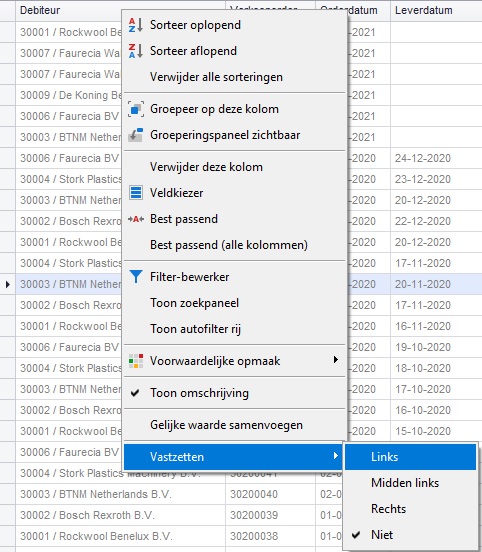Choose Midden links in Vastzetten submenu

(405, 483)
